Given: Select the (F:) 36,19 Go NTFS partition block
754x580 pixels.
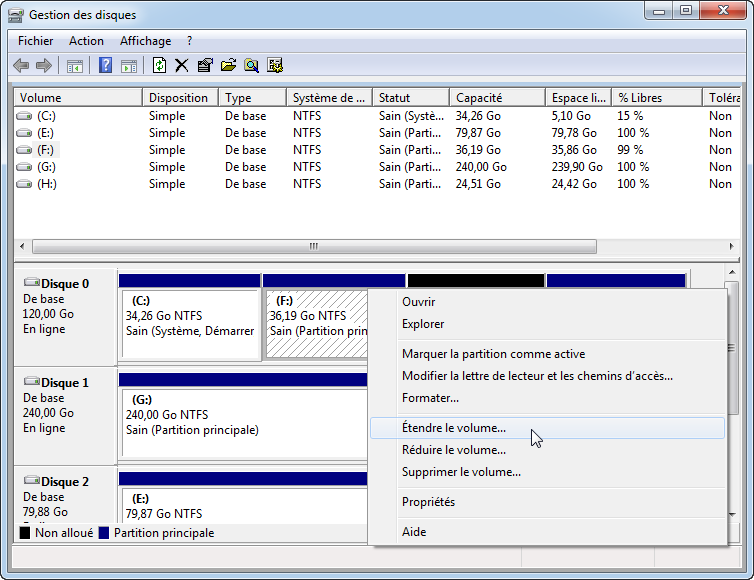Looking at the screenshot, I should point(316,324).
